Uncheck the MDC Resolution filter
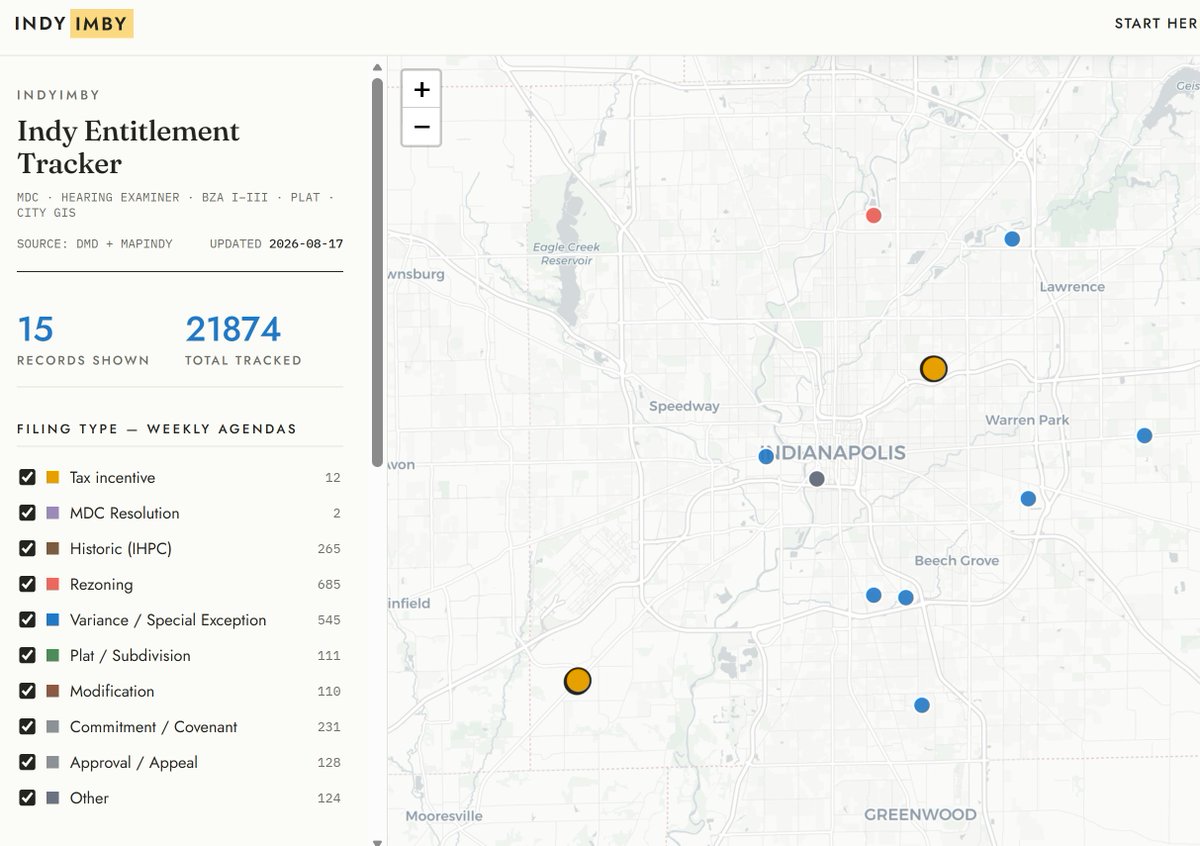The image size is (1200, 846). pos(28,513)
